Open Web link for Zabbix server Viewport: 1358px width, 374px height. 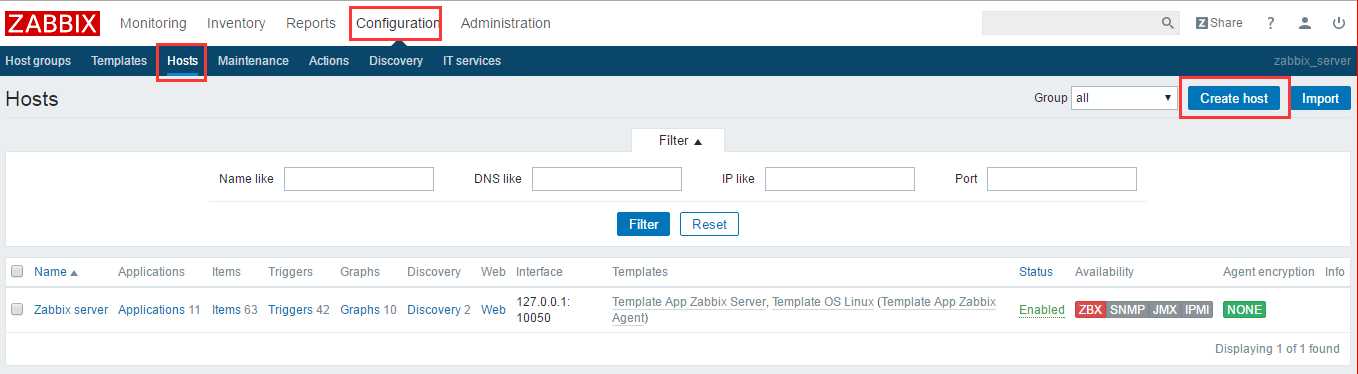pyautogui.click(x=493, y=310)
